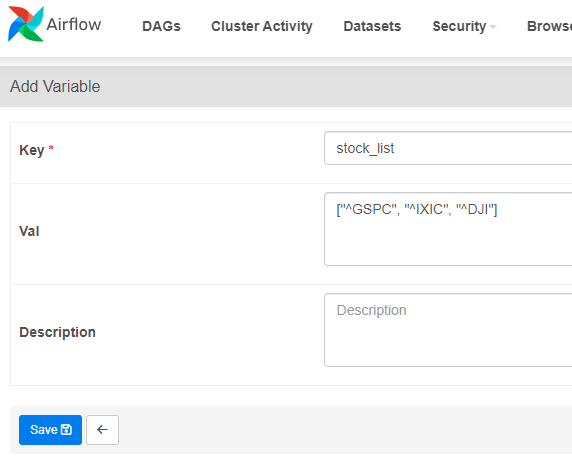The height and width of the screenshot is (464, 572).
Task: Click the Key input field
Action: (448, 148)
